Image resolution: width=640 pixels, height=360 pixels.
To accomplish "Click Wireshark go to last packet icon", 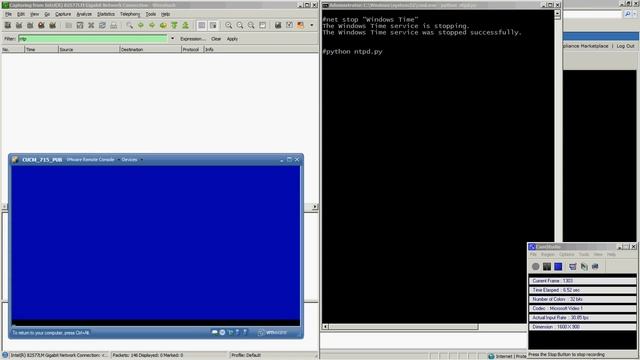I will (185, 25).
